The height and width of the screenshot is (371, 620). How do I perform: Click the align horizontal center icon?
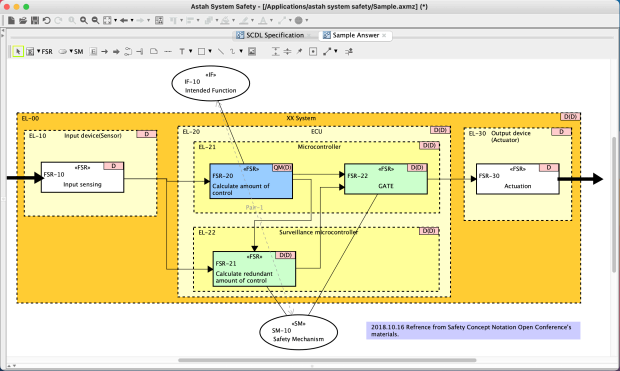(287, 51)
